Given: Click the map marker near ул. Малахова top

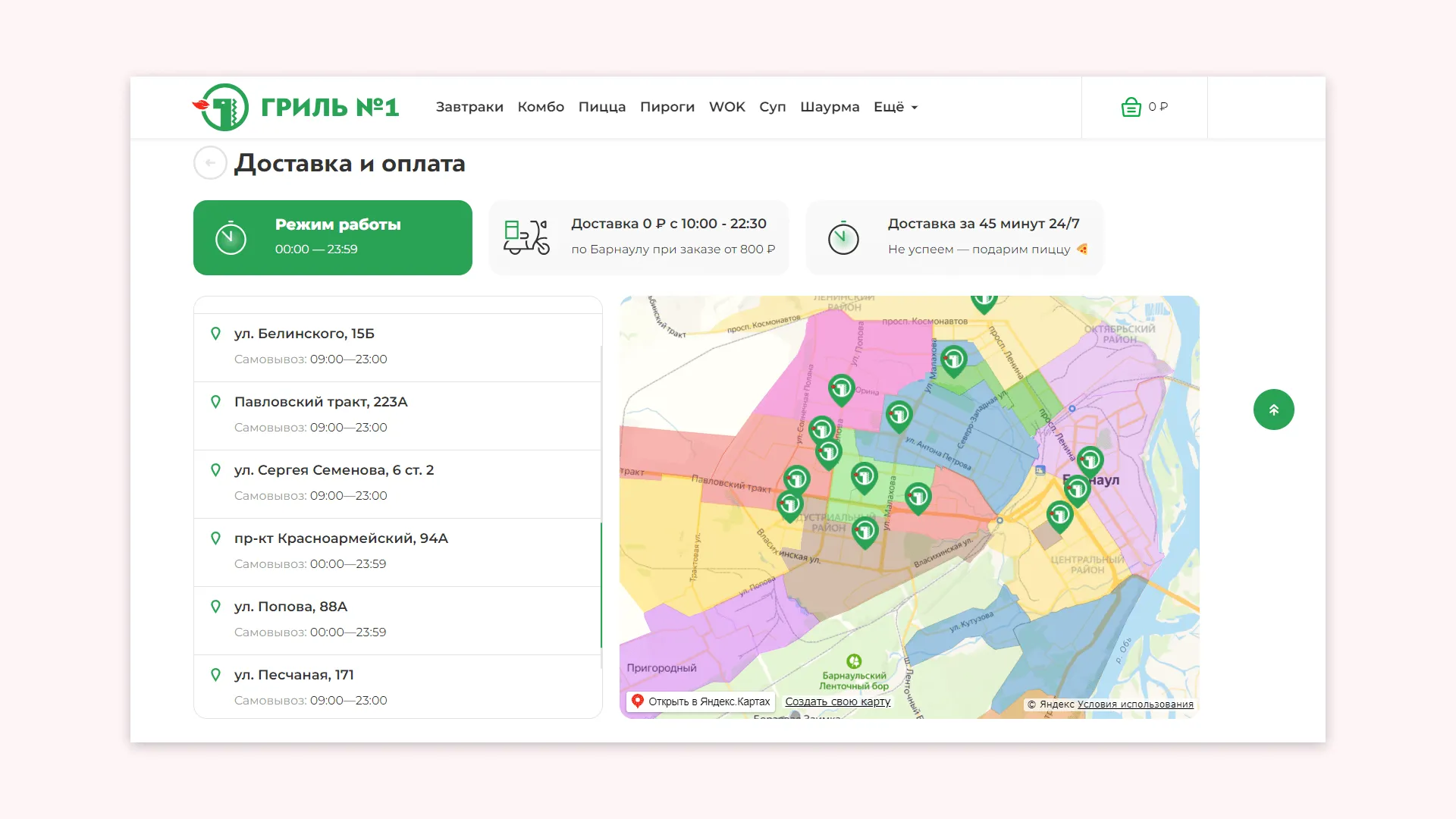Looking at the screenshot, I should [x=953, y=361].
